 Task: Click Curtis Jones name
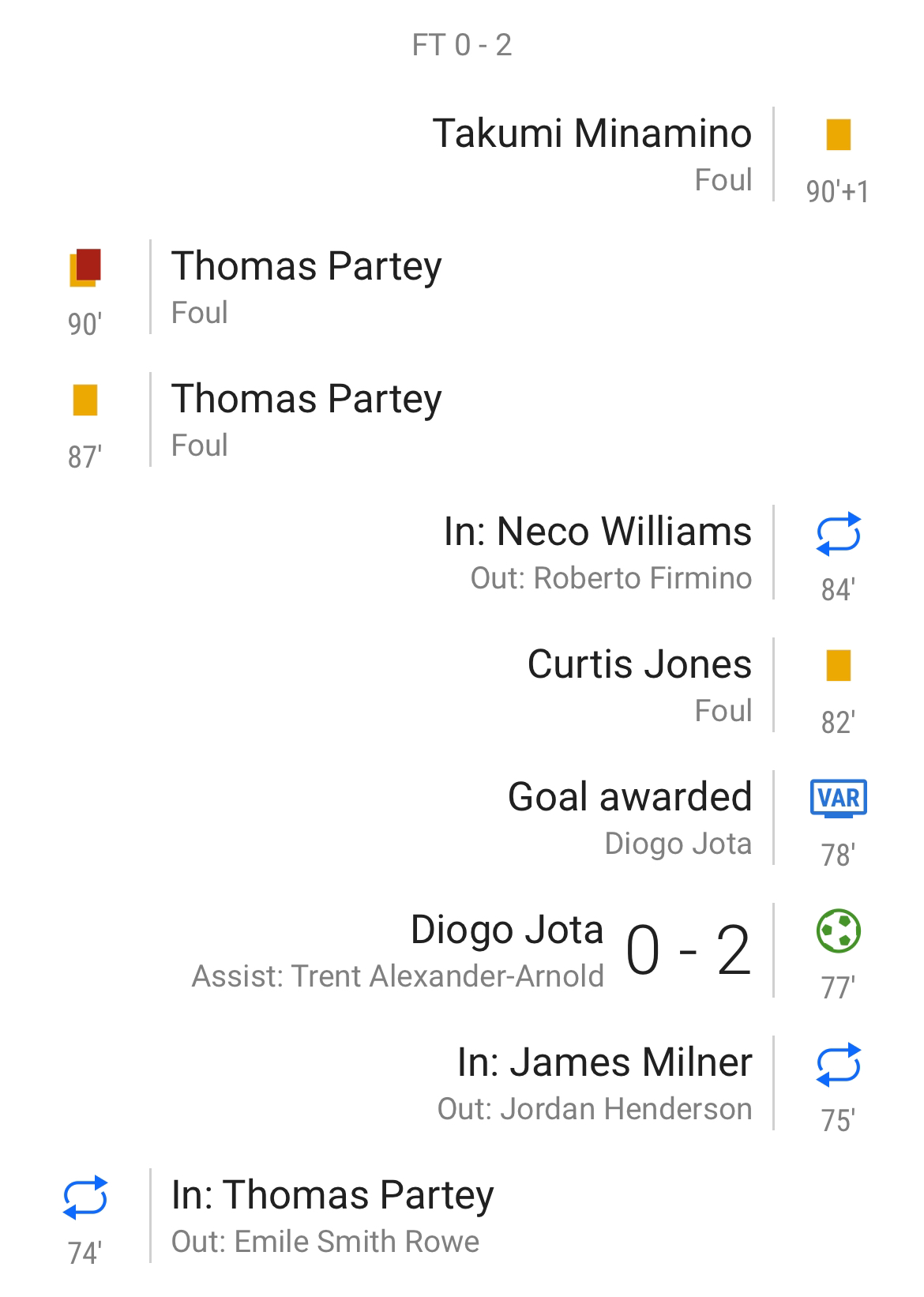(x=639, y=664)
